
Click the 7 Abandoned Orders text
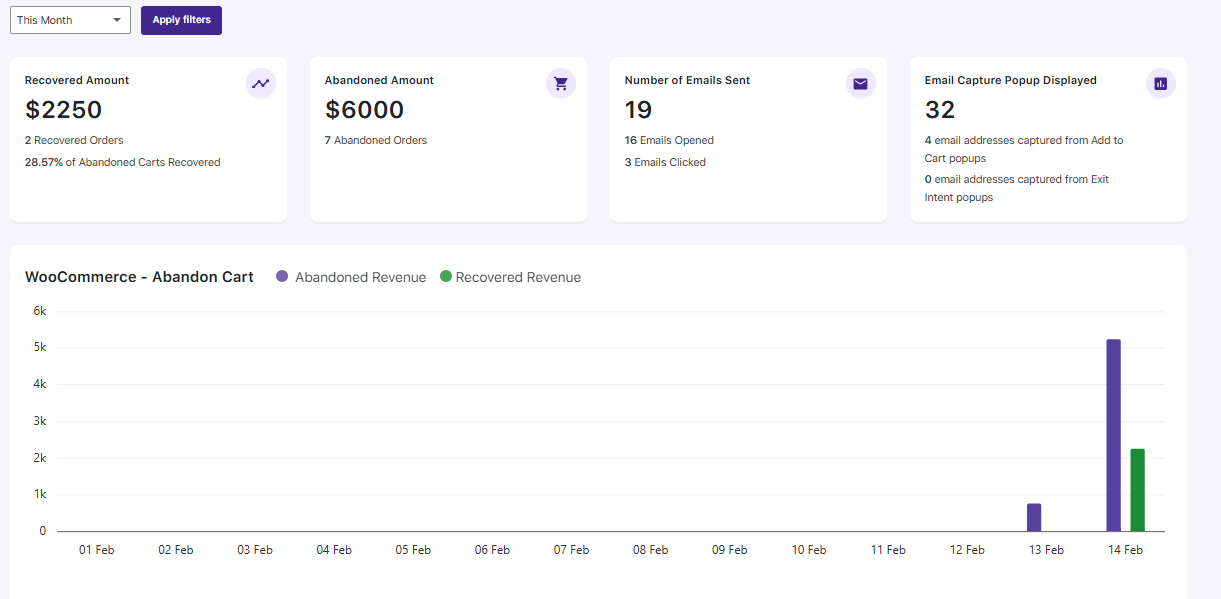376,140
